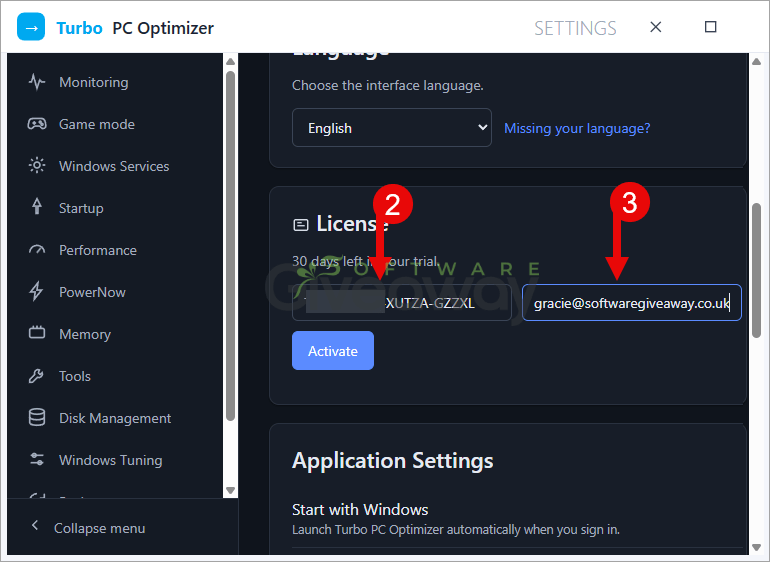
Task: Open Windows Services page
Action: (x=115, y=166)
